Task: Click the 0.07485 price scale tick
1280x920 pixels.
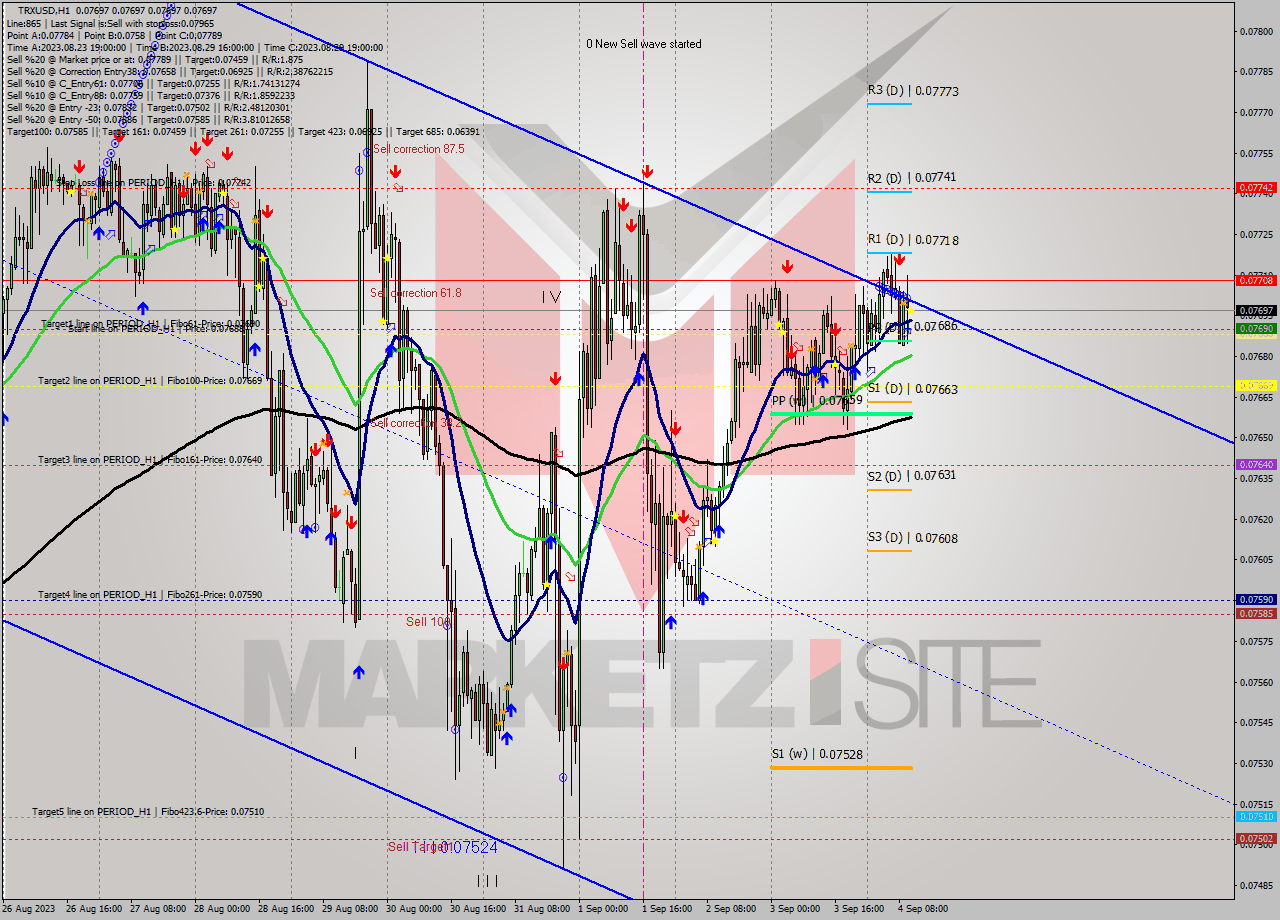Action: coord(1256,885)
